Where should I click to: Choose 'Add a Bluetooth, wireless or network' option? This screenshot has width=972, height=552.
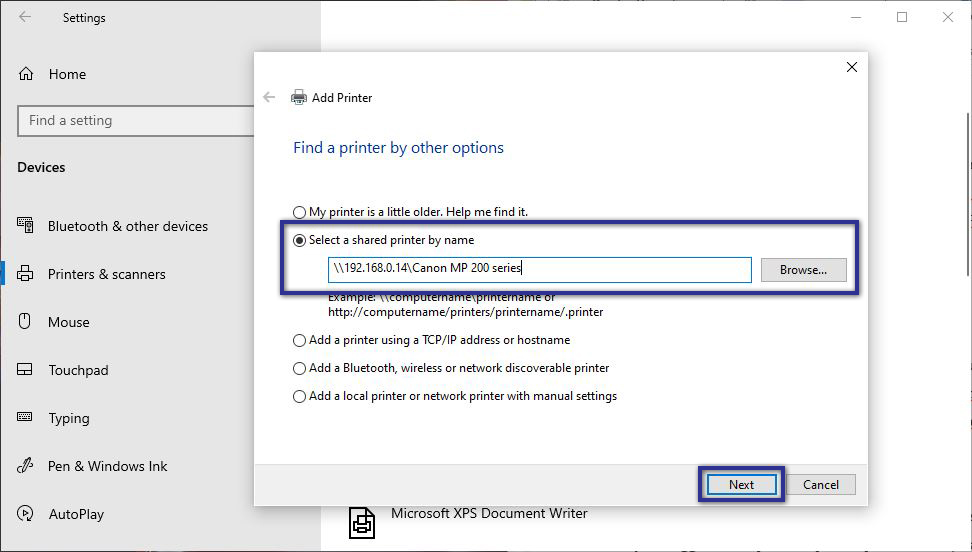tap(300, 368)
